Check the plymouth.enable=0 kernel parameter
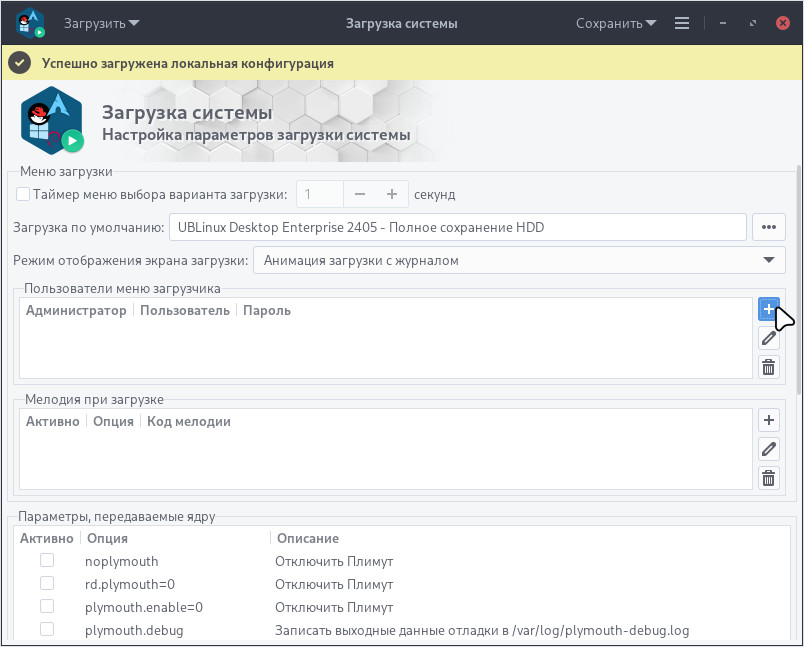 pos(47,606)
